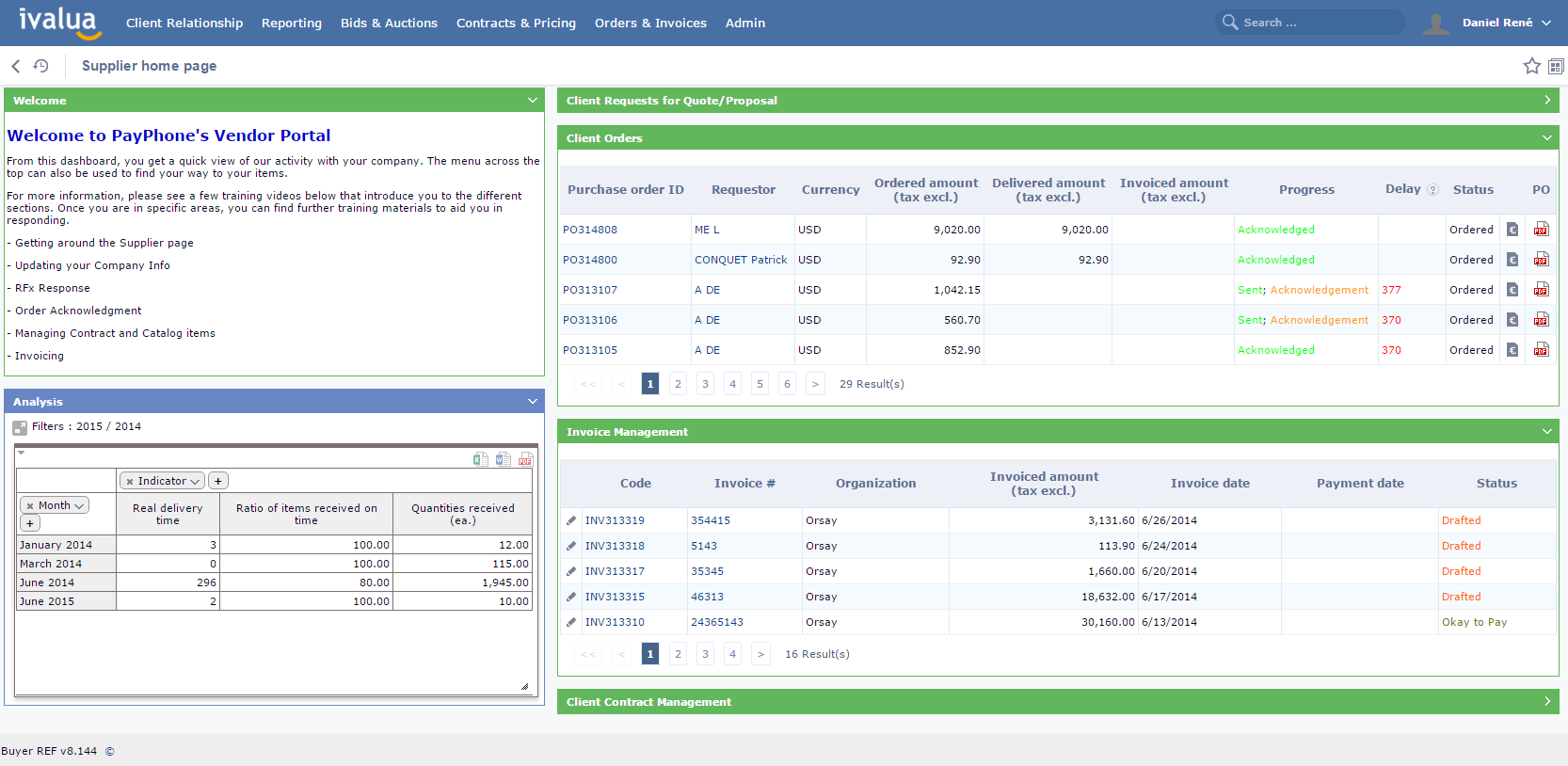Viewport: 1568px width, 766px height.
Task: Click invoice icon for order PO313107
Action: pyautogui.click(x=1512, y=290)
